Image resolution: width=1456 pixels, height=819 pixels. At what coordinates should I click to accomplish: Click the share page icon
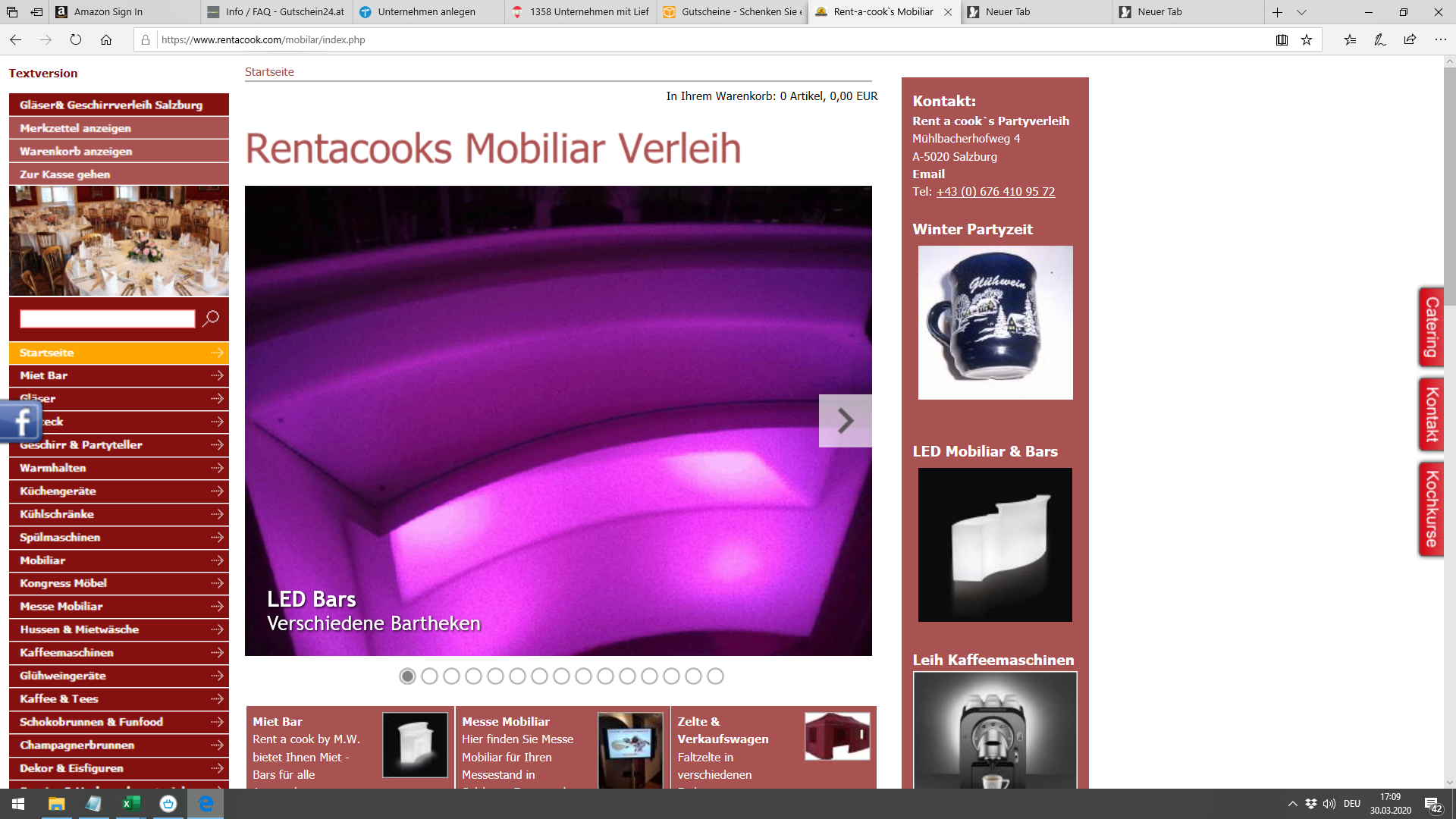coord(1410,40)
